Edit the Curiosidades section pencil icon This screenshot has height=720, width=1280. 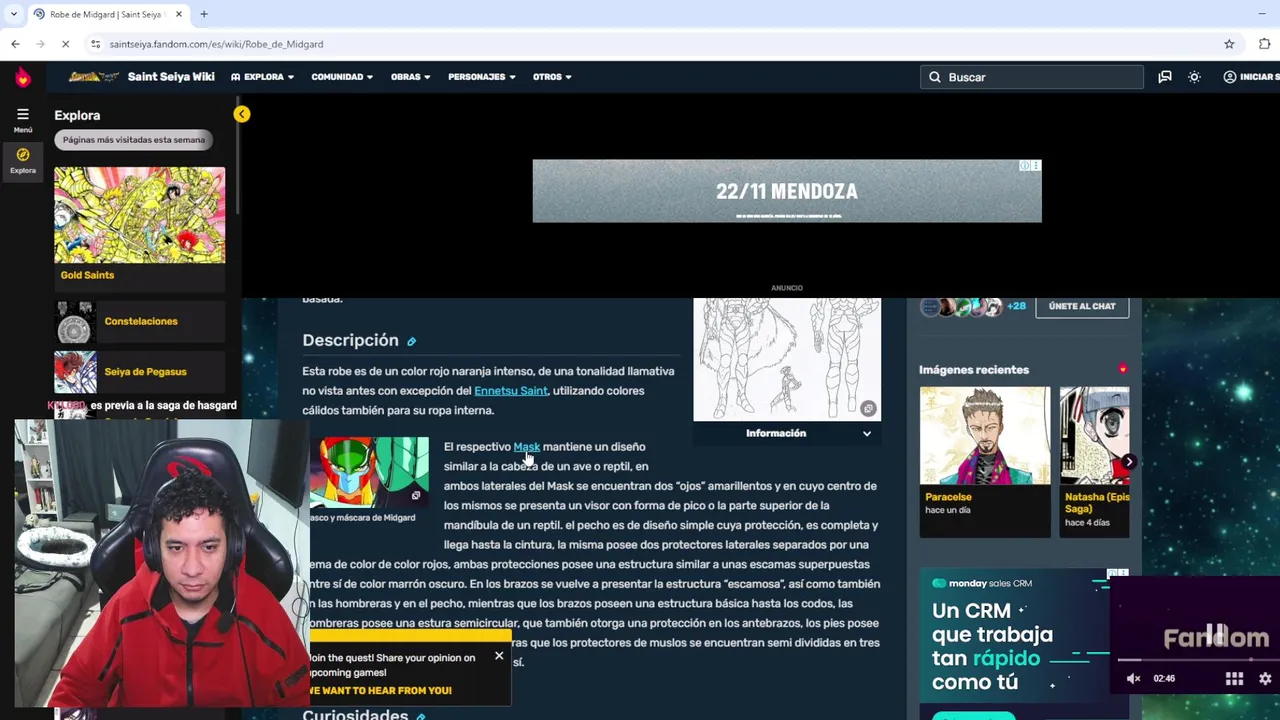(x=421, y=716)
